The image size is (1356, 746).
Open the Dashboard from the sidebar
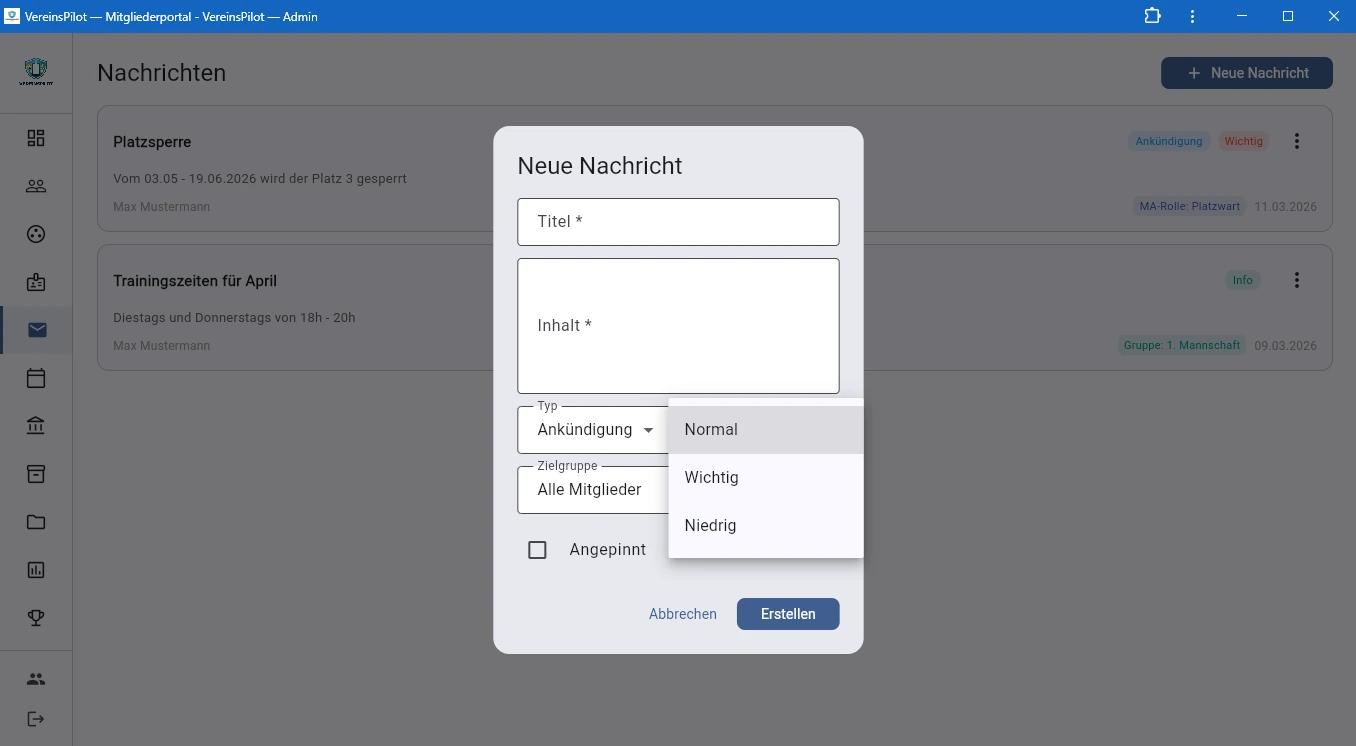tap(36, 137)
